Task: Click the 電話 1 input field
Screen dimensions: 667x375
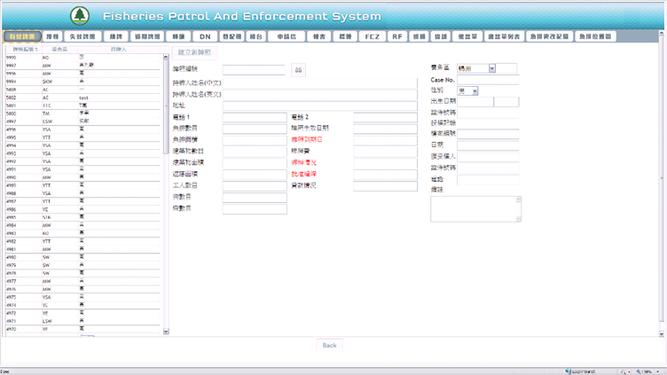Action: point(254,117)
